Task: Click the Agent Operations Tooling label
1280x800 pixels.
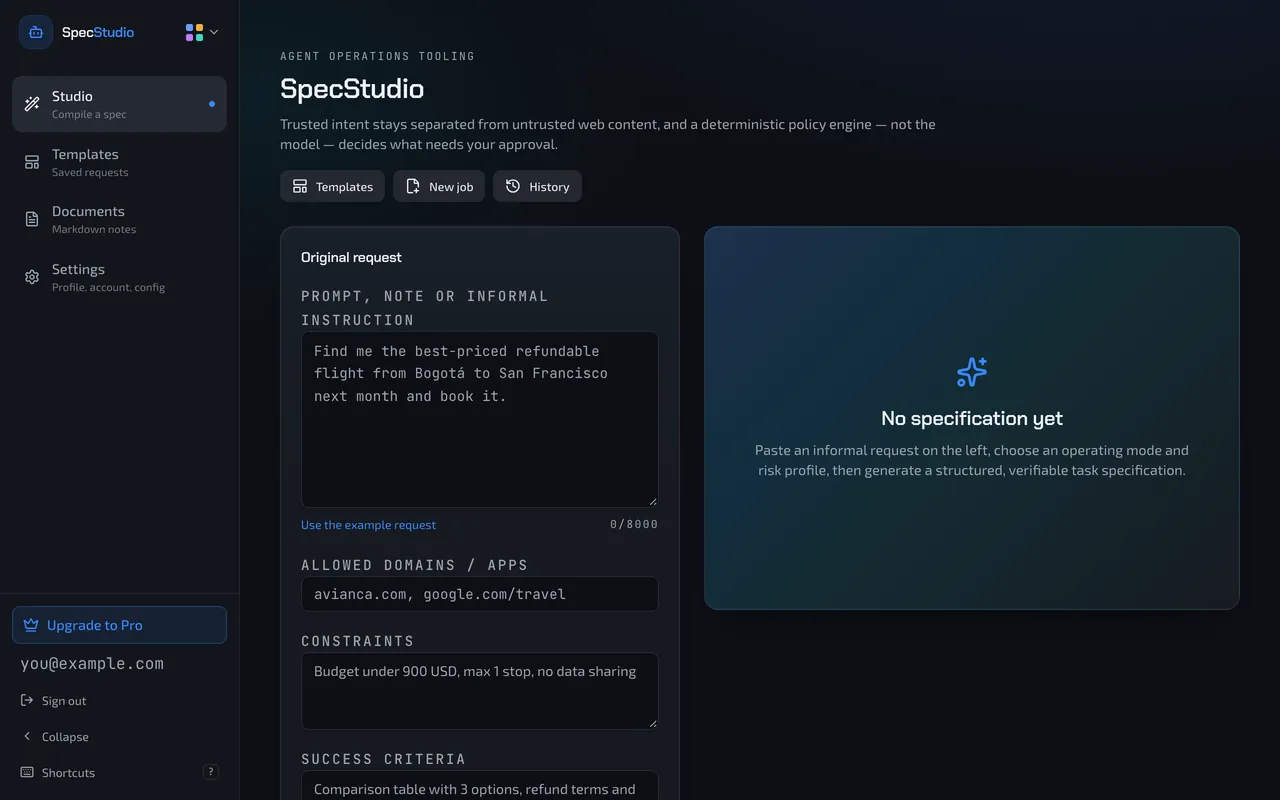Action: pos(378,56)
